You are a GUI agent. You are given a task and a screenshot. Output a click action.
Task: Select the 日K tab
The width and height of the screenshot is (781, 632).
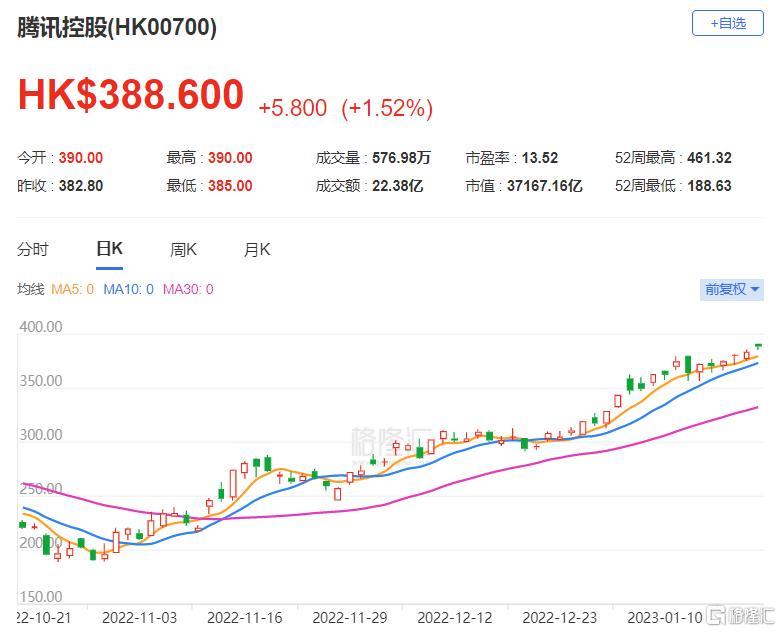click(109, 249)
